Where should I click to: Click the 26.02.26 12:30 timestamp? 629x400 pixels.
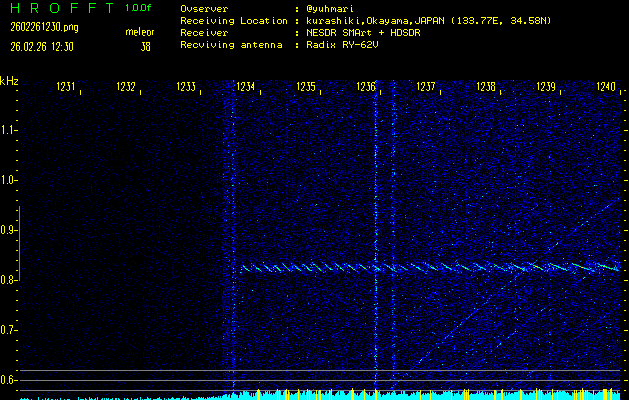coord(46,45)
